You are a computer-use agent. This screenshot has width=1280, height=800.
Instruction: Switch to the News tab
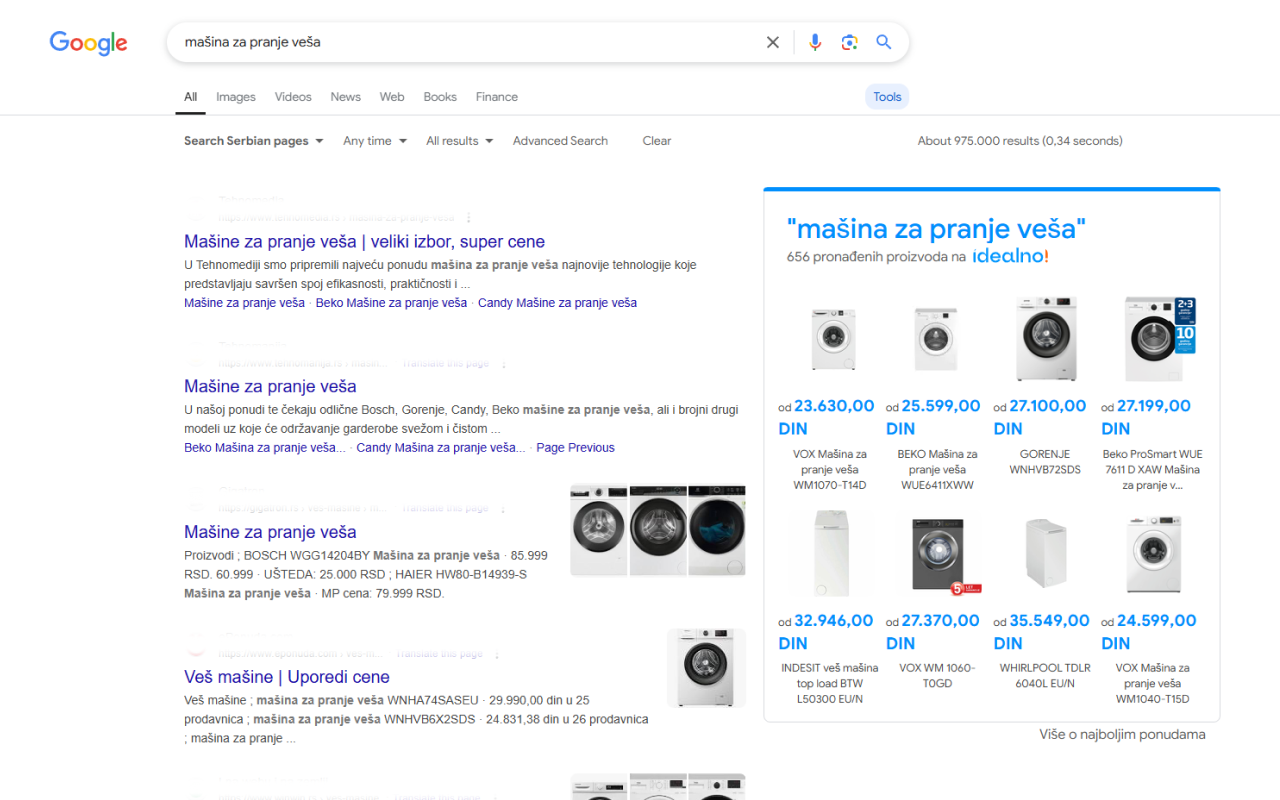345,97
